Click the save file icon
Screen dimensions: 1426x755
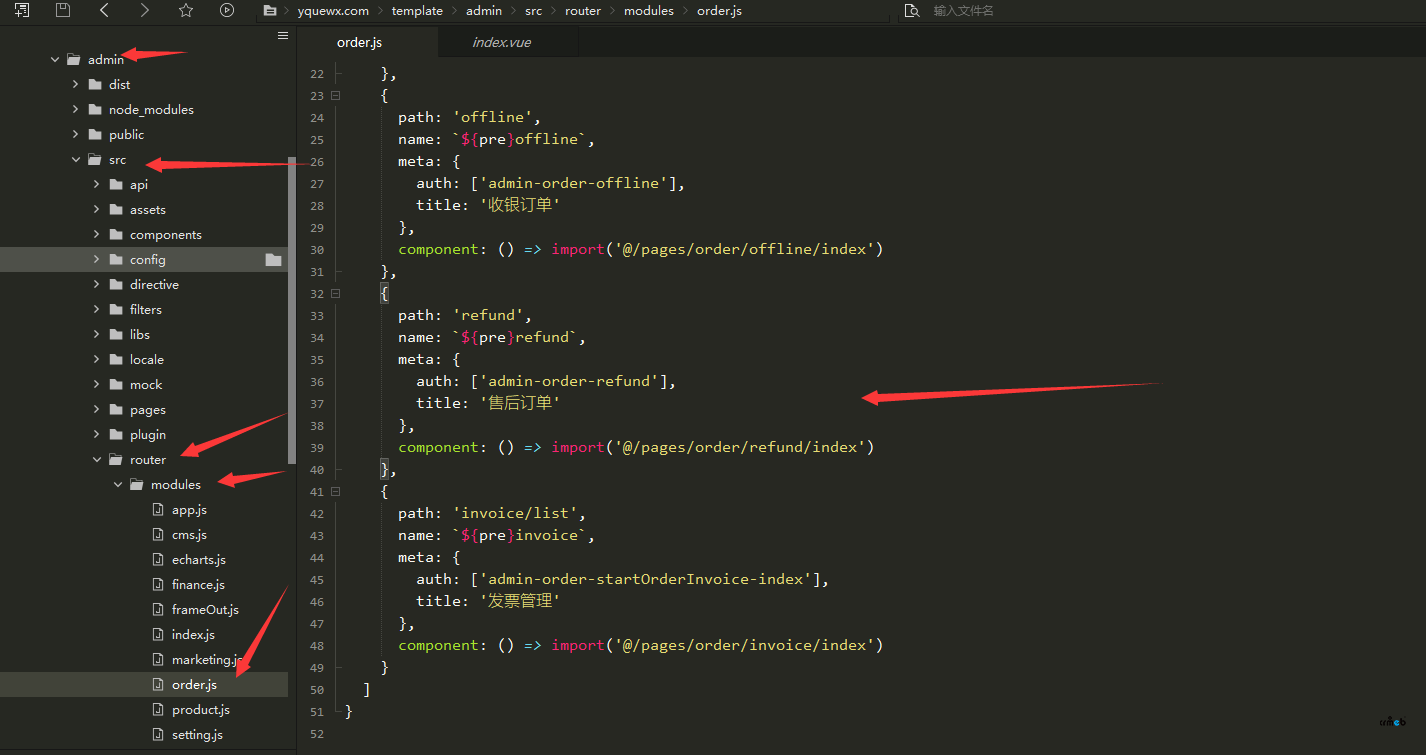[63, 11]
